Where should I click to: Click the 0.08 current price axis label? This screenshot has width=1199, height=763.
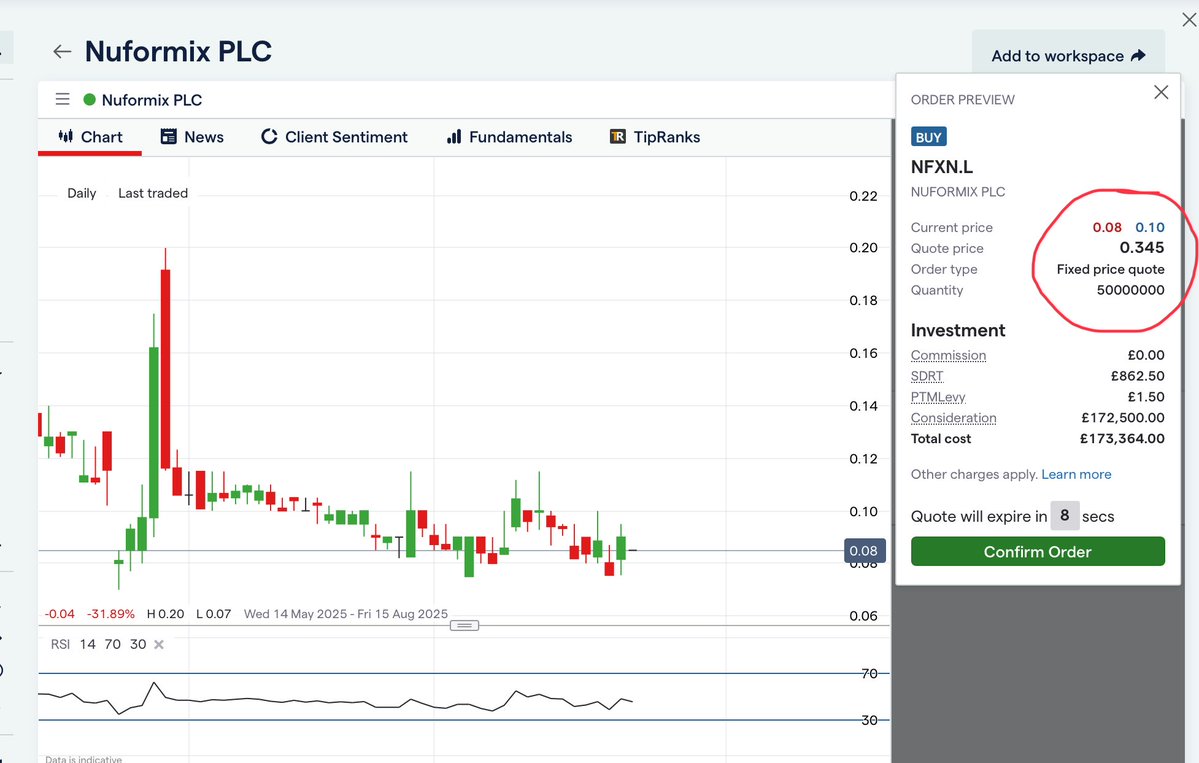(x=864, y=550)
